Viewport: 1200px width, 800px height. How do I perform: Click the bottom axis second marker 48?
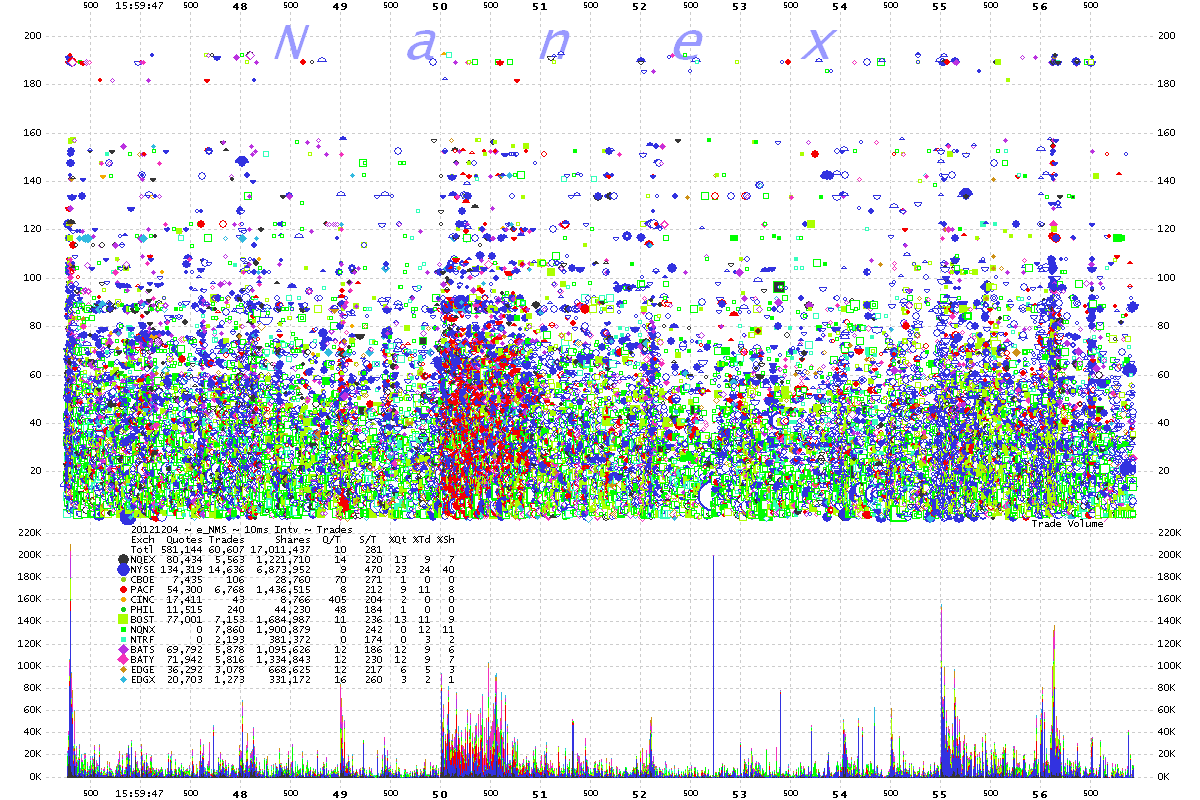click(x=240, y=792)
